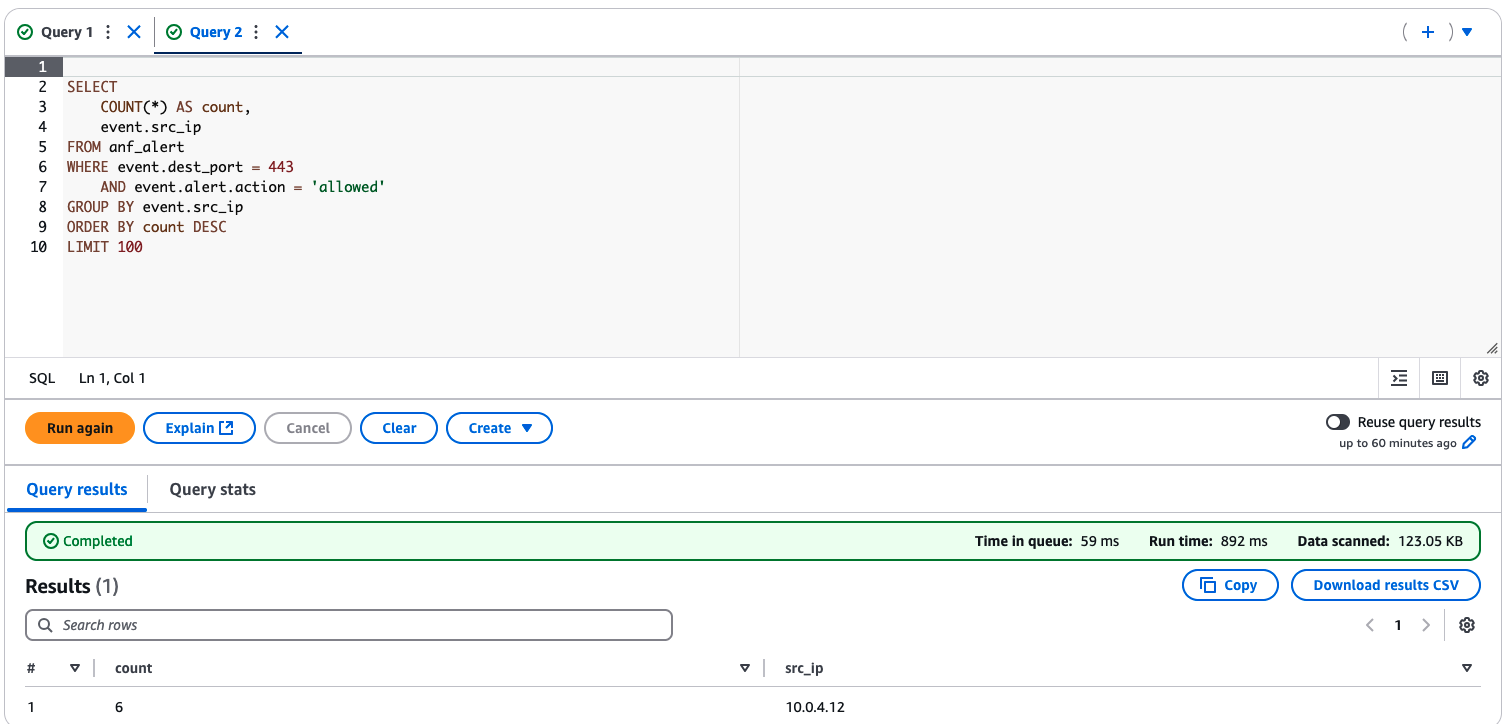Viewport: 1503px width, 724px height.
Task: Click the count column header label
Action: click(134, 668)
